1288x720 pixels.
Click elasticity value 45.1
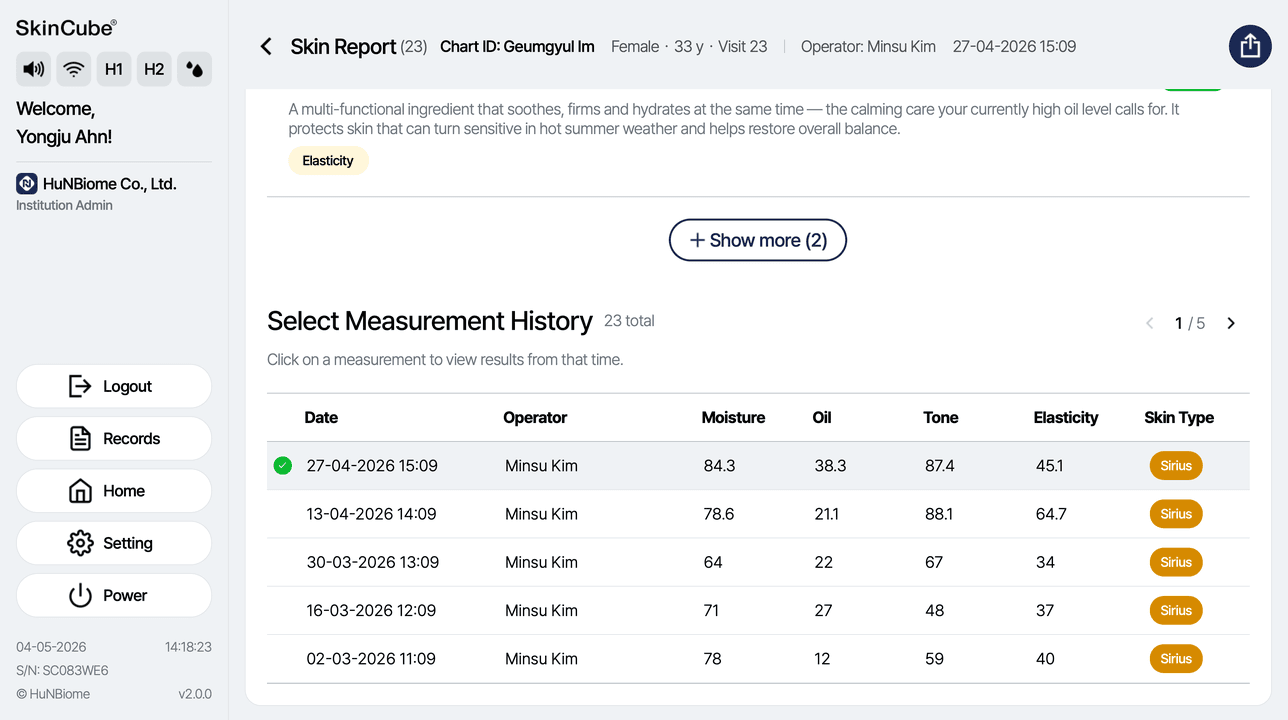coord(1050,466)
